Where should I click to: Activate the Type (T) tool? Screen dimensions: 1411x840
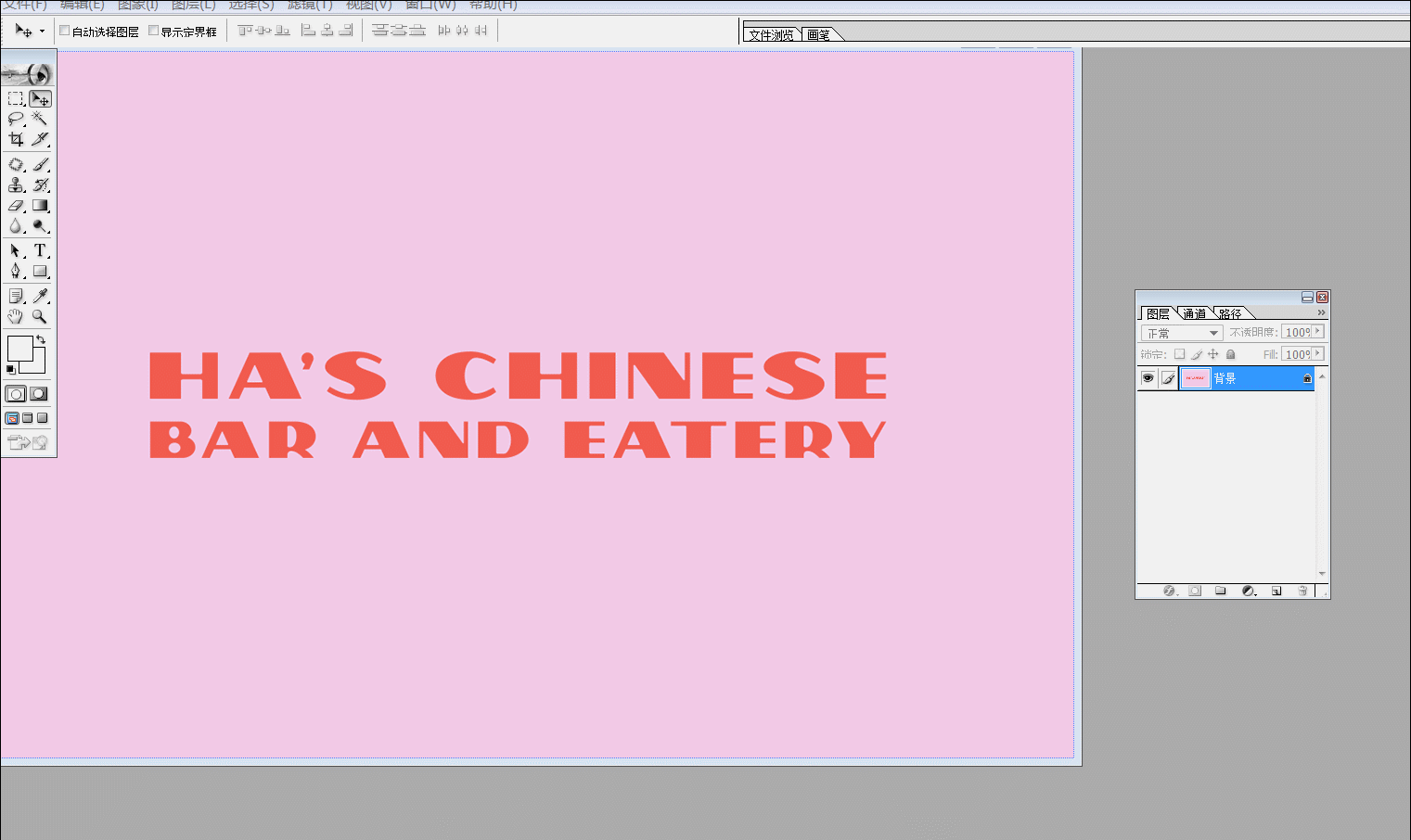click(40, 250)
